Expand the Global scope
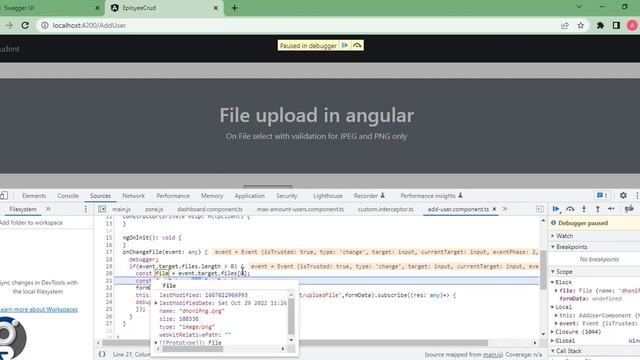Screen dimensions: 640x360 click(553, 340)
